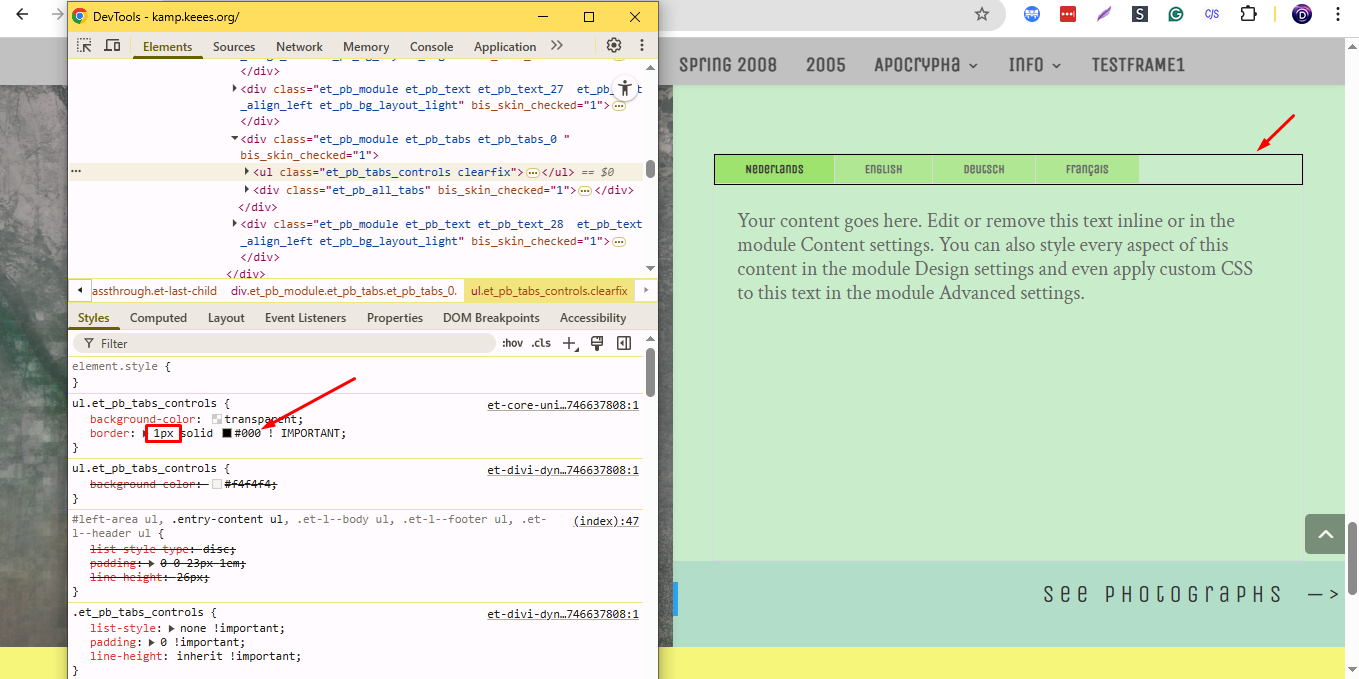Screen dimensions: 1359x679
Task: Show more DevTools tabs via chevron
Action: 557,46
